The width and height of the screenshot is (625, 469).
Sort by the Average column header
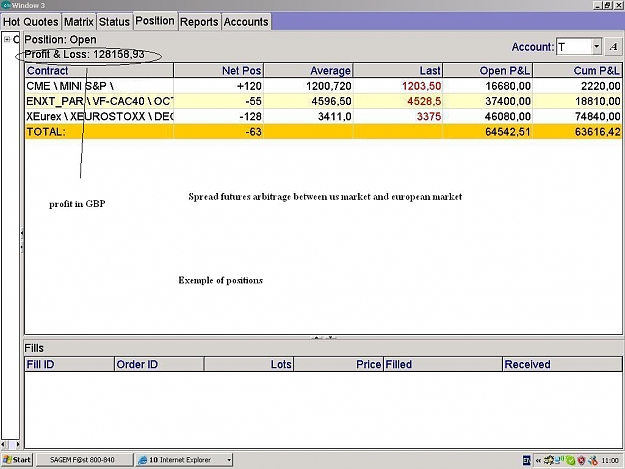coord(308,71)
